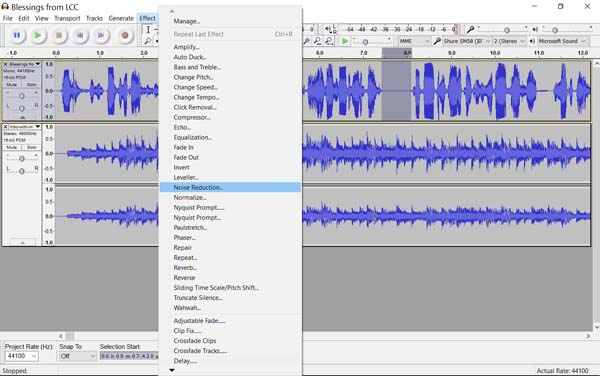Open the File menu
This screenshot has width=600, height=376.
coord(8,18)
